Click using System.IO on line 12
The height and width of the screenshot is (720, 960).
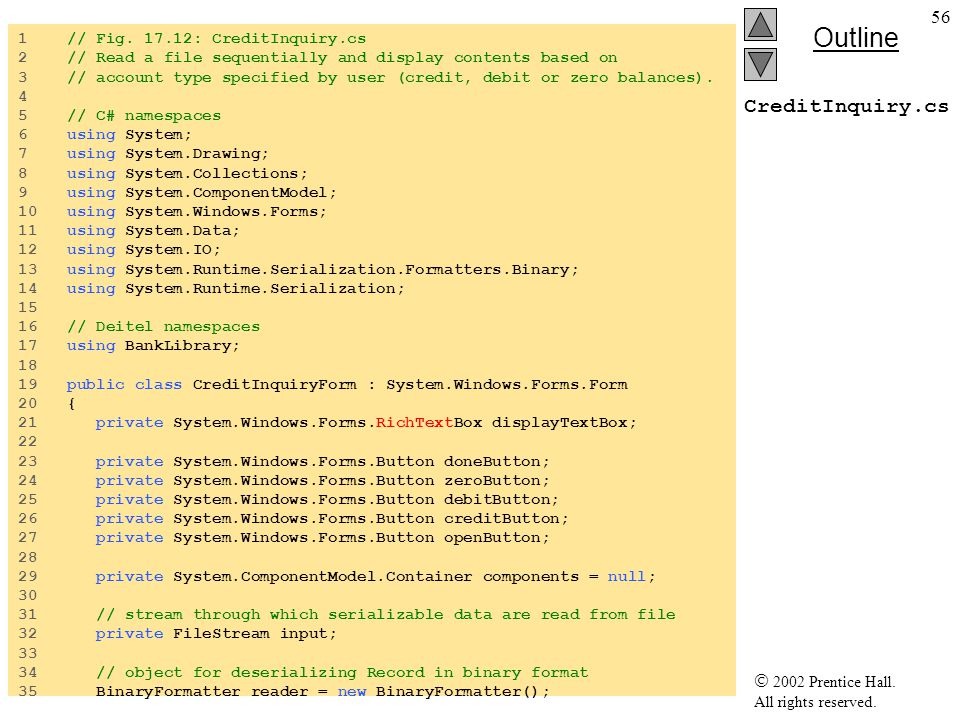coord(143,250)
